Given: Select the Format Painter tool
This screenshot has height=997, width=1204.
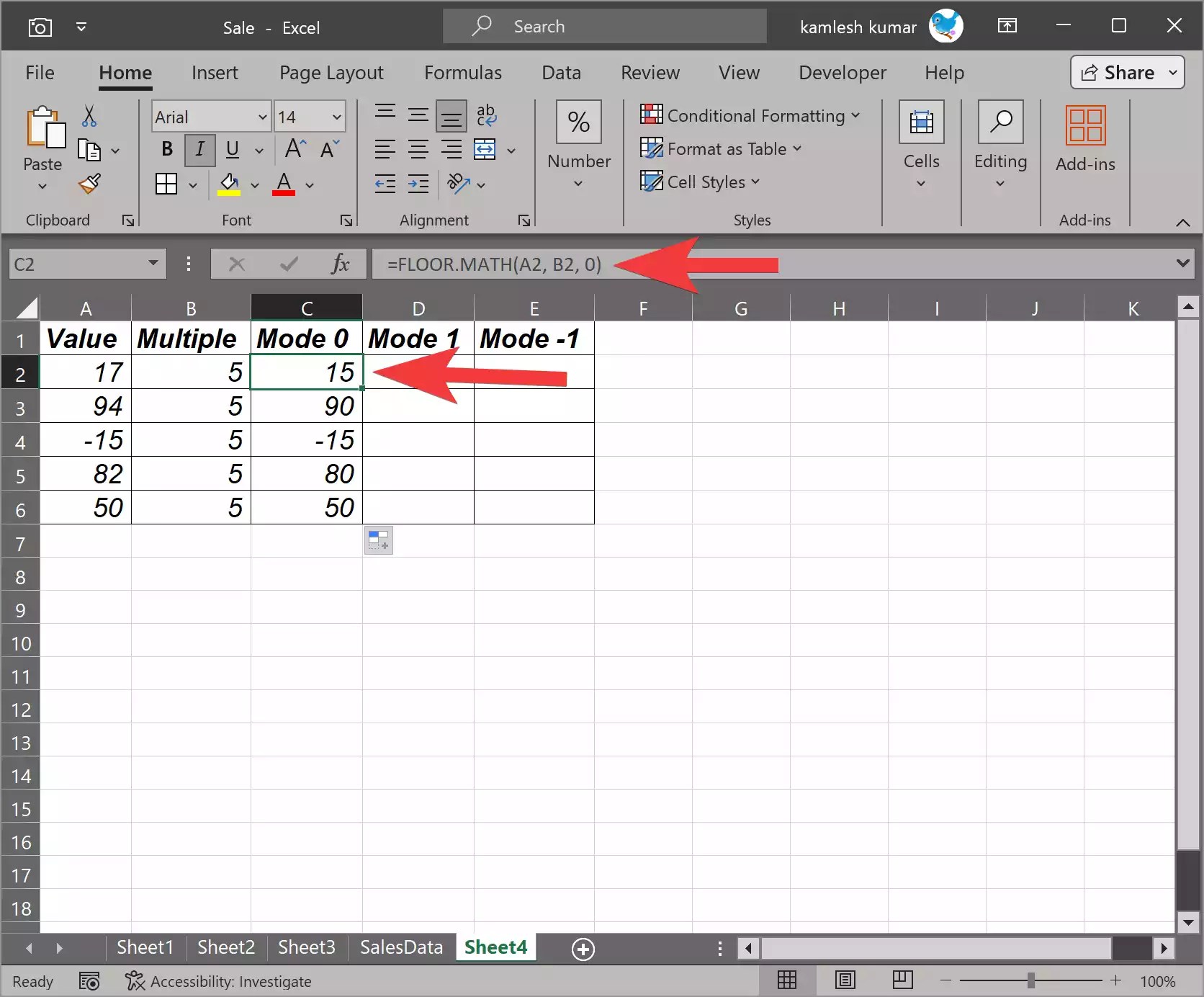Looking at the screenshot, I should 89,184.
